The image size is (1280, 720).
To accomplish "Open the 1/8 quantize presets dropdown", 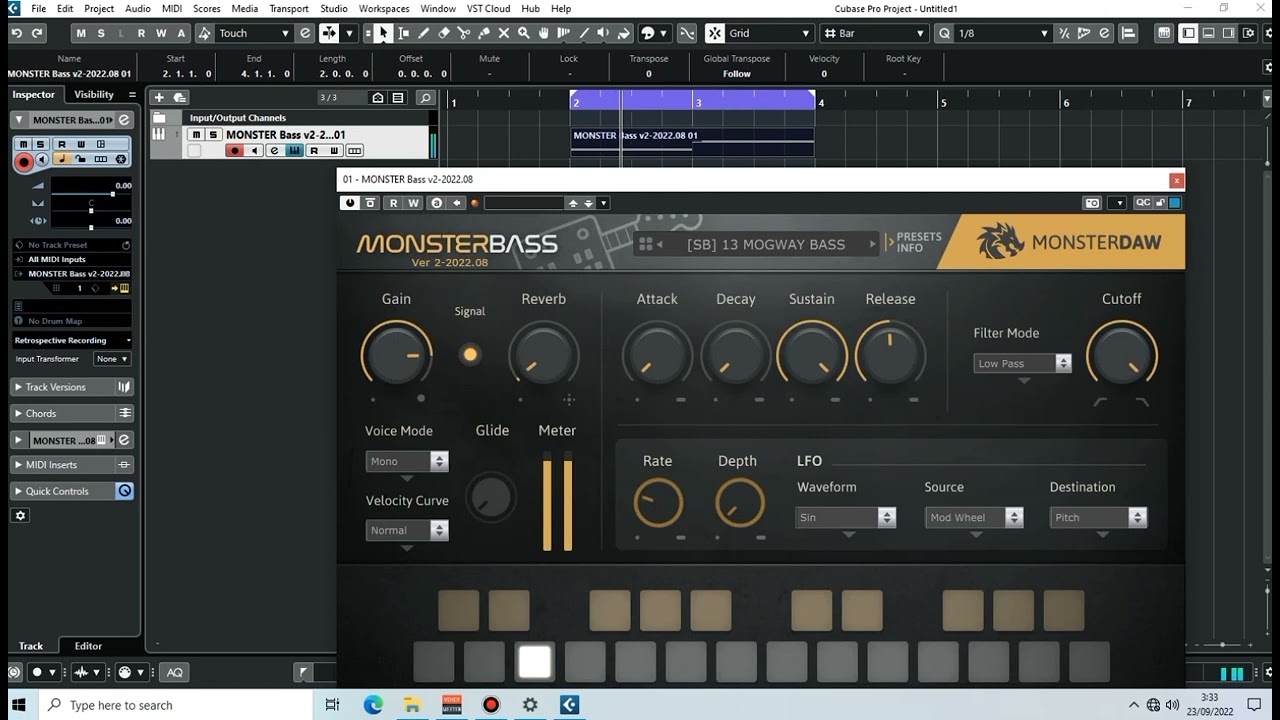I will (x=1003, y=33).
